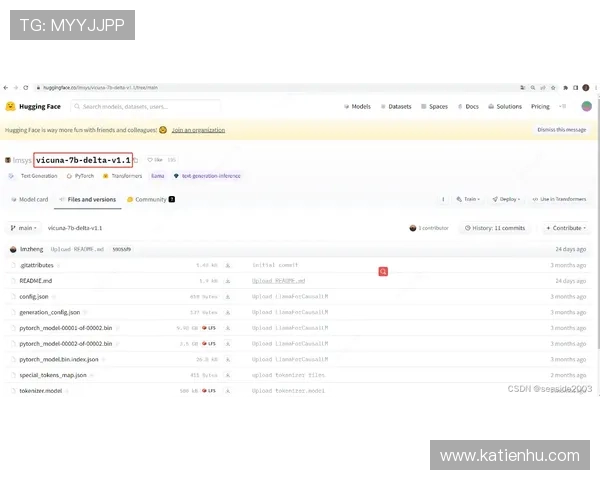
Task: Select the Transformers tag
Action: 122,176
